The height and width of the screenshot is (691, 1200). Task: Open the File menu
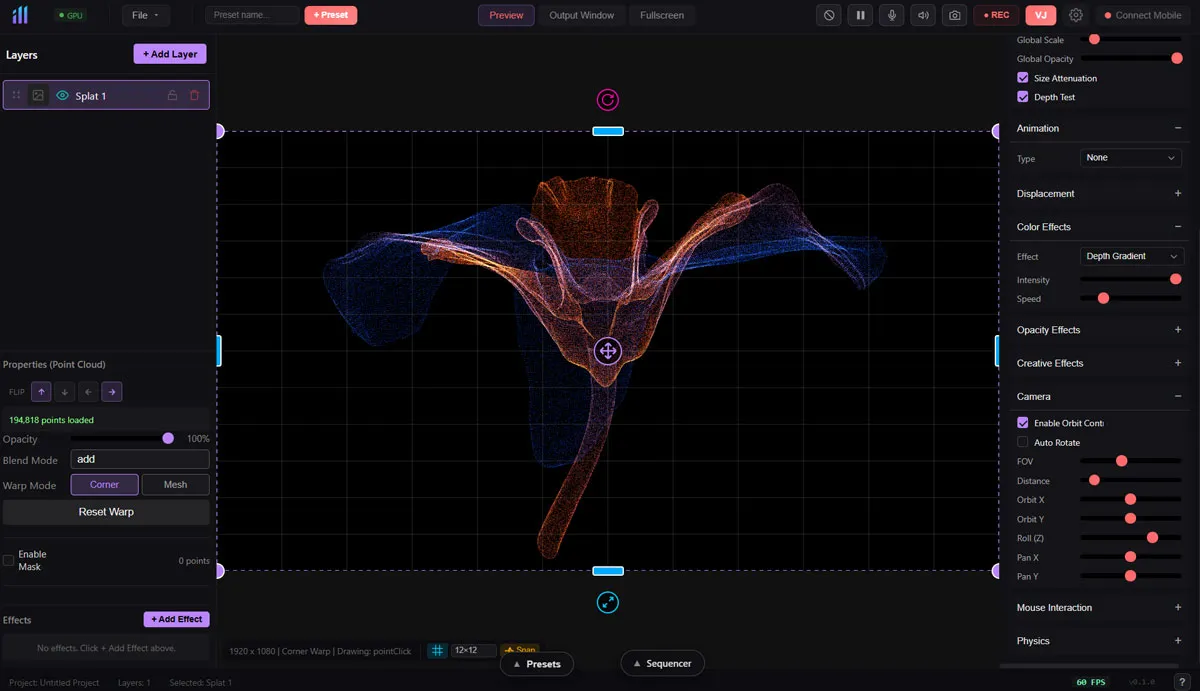click(x=146, y=15)
